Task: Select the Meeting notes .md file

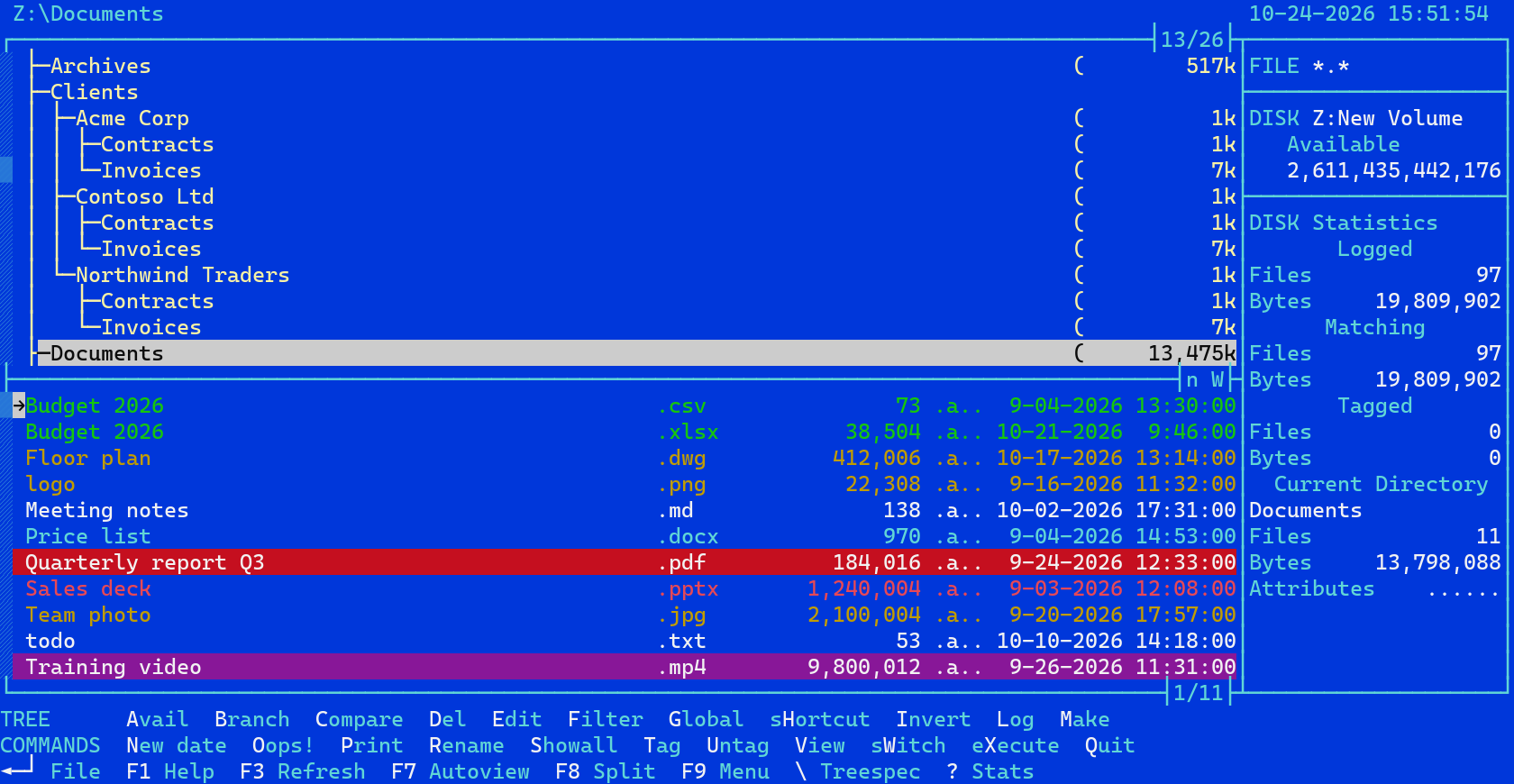Action: click(x=624, y=510)
